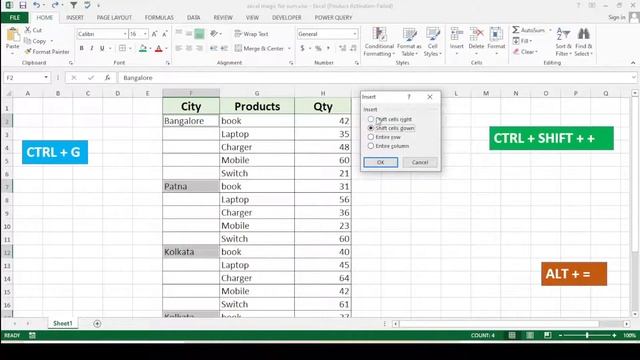Screen dimensions: 640x360
Task: Click Cancel in the Insert dialog
Action: (x=420, y=162)
